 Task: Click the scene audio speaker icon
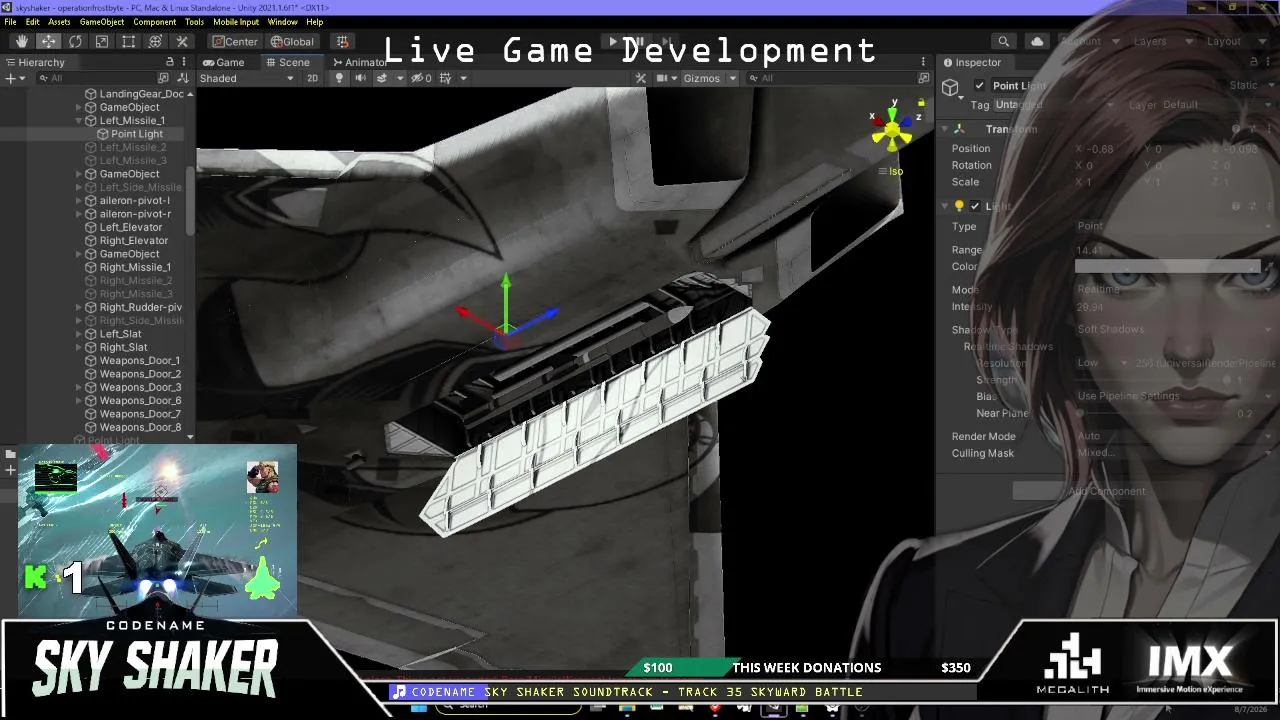click(360, 78)
